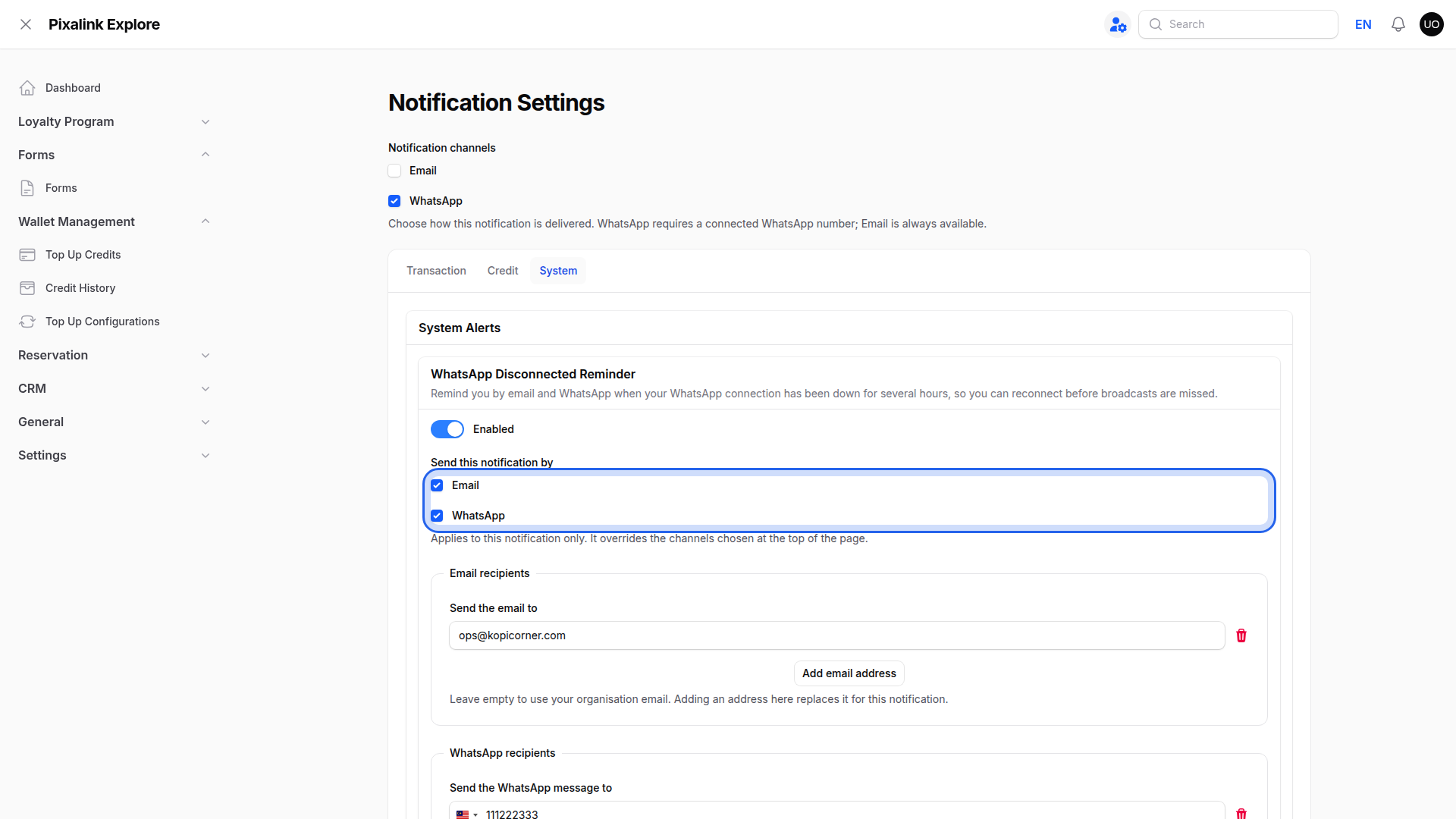This screenshot has height=819, width=1456.
Task: Collapse the Wallet Management section
Action: pyautogui.click(x=114, y=221)
